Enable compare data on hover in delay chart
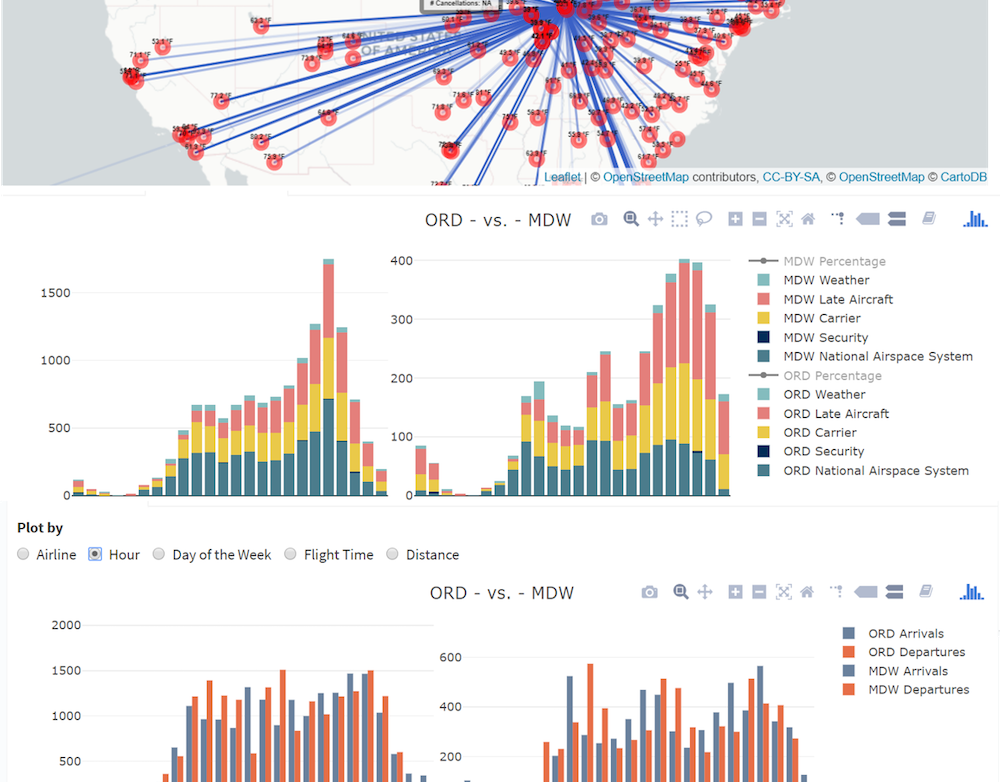1000x782 pixels. click(x=896, y=219)
